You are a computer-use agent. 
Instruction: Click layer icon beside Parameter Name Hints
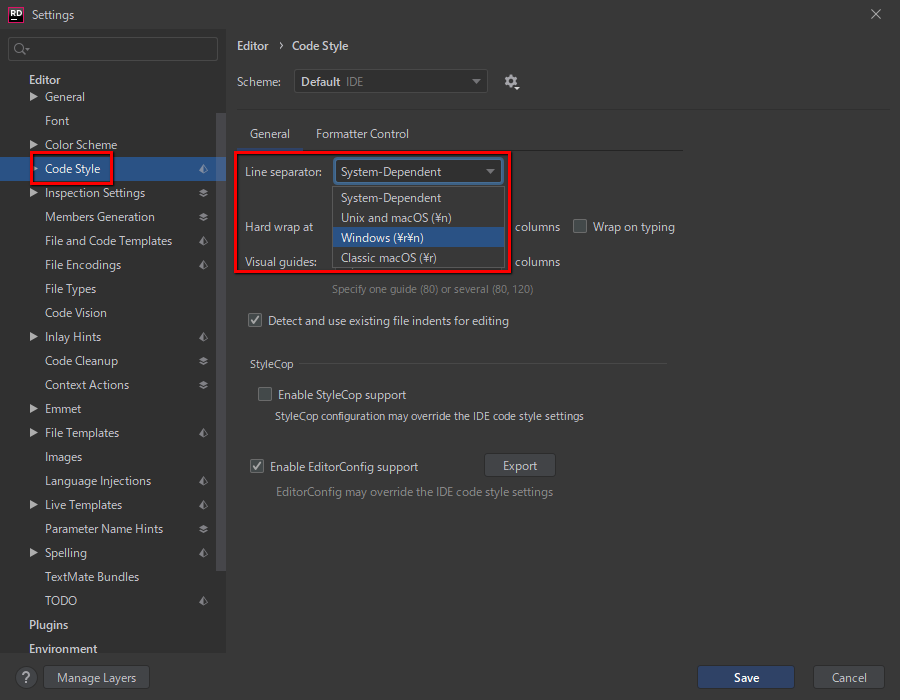point(203,529)
